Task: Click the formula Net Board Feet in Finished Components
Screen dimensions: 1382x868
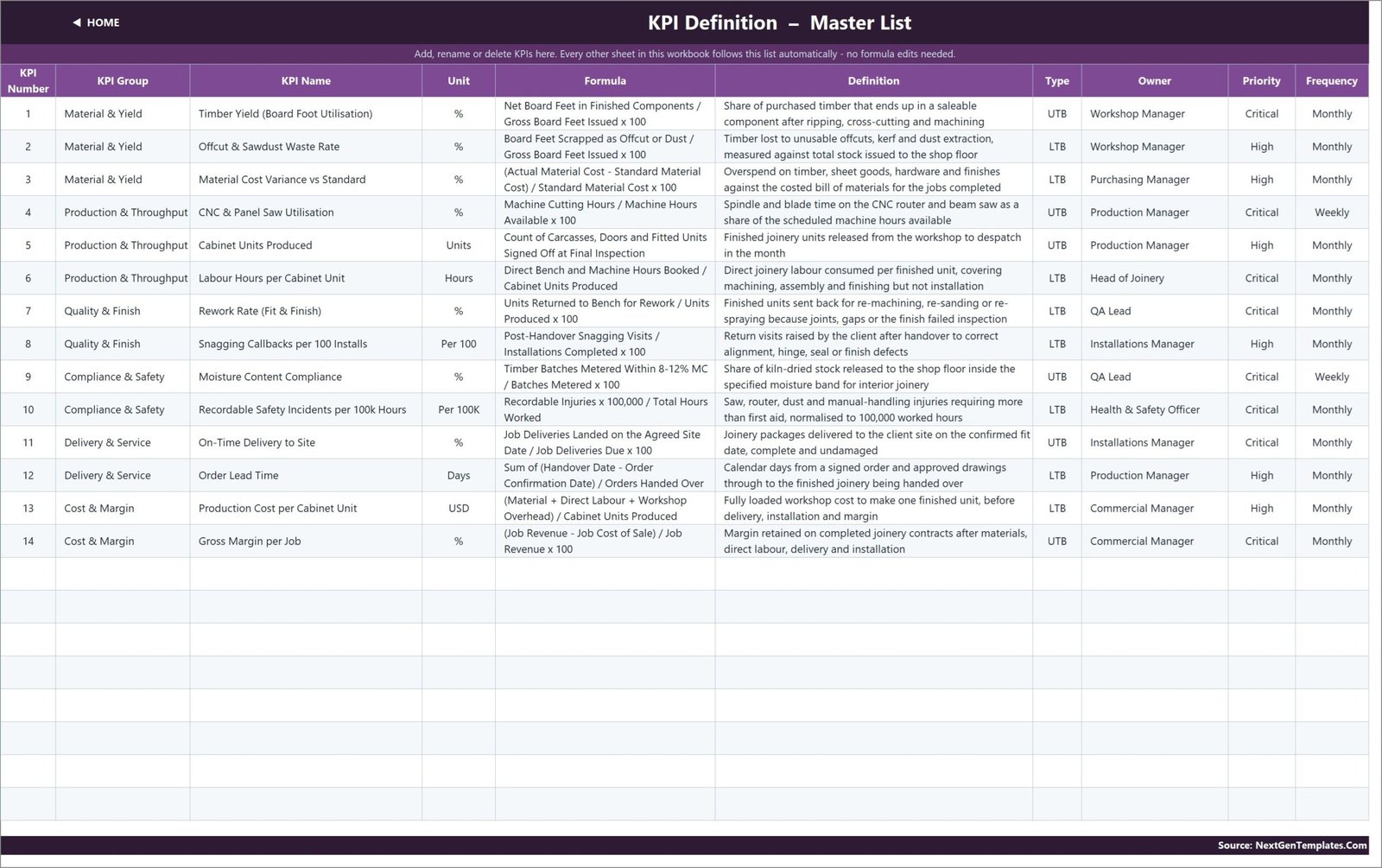Action: [x=605, y=114]
